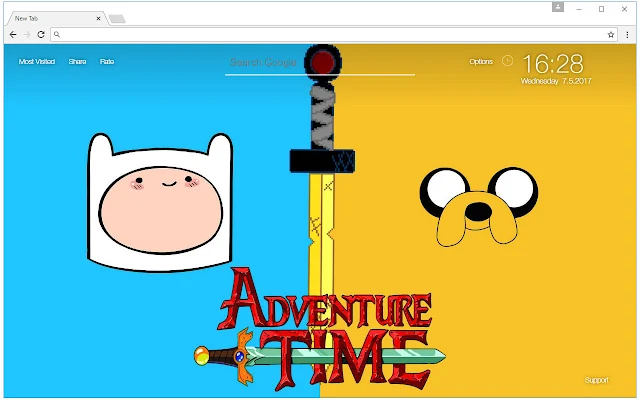Open the Options link
Viewport: 640px width, 400px height.
click(x=481, y=62)
